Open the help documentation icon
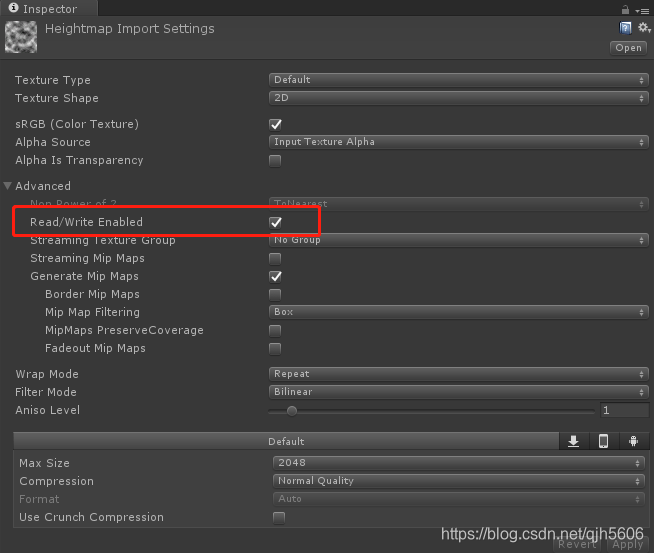This screenshot has width=654, height=553. point(625,28)
